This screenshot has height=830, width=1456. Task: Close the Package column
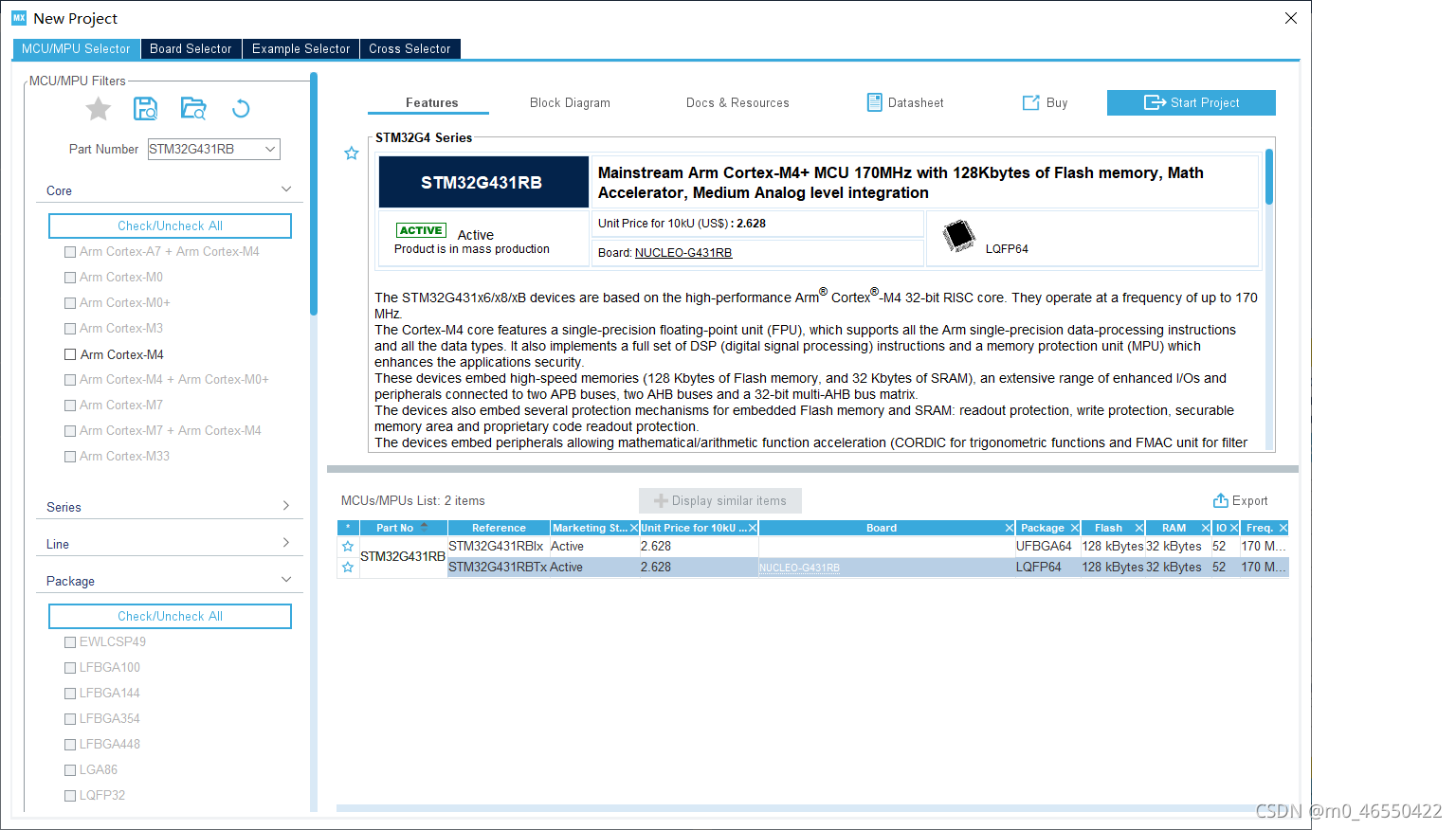(x=1075, y=528)
